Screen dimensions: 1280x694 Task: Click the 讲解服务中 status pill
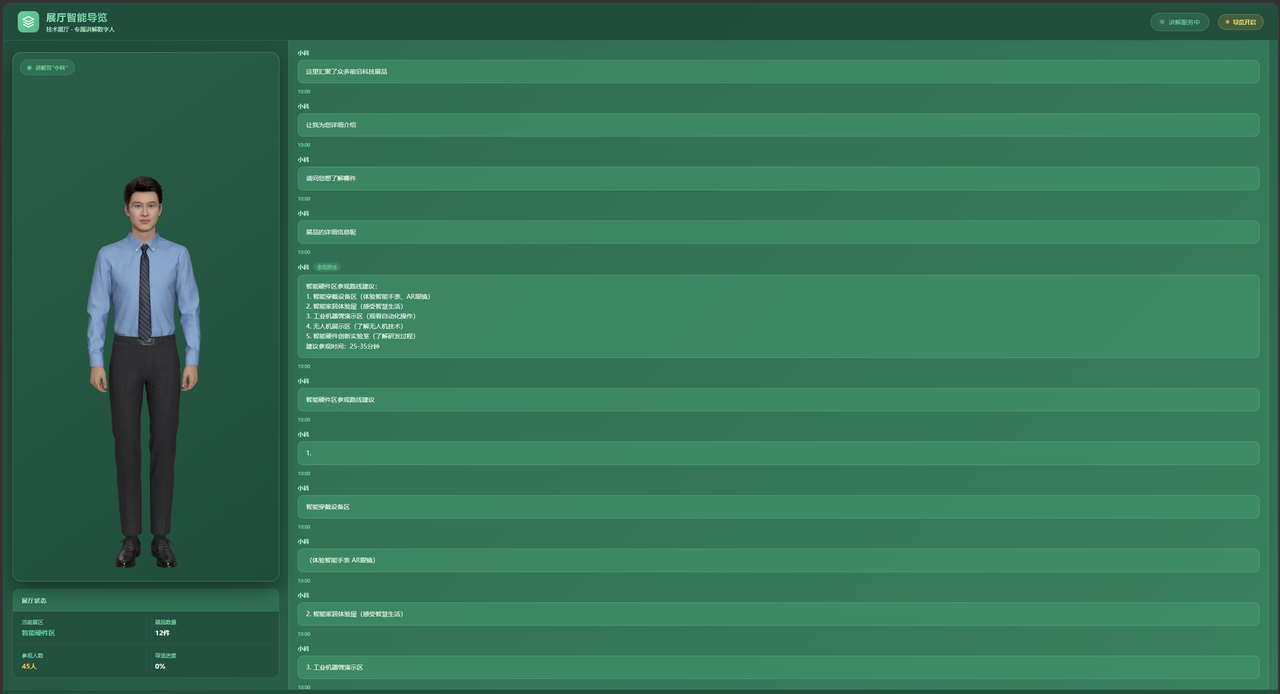1180,22
